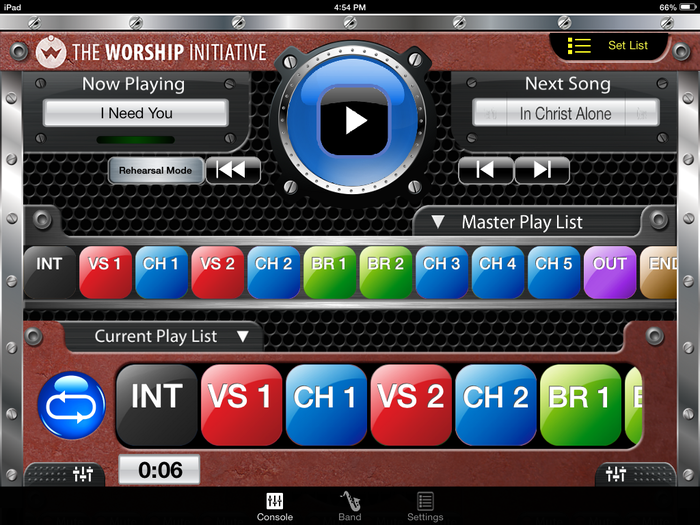
Task: Select CH 1 in the Master Play List
Action: click(x=161, y=272)
